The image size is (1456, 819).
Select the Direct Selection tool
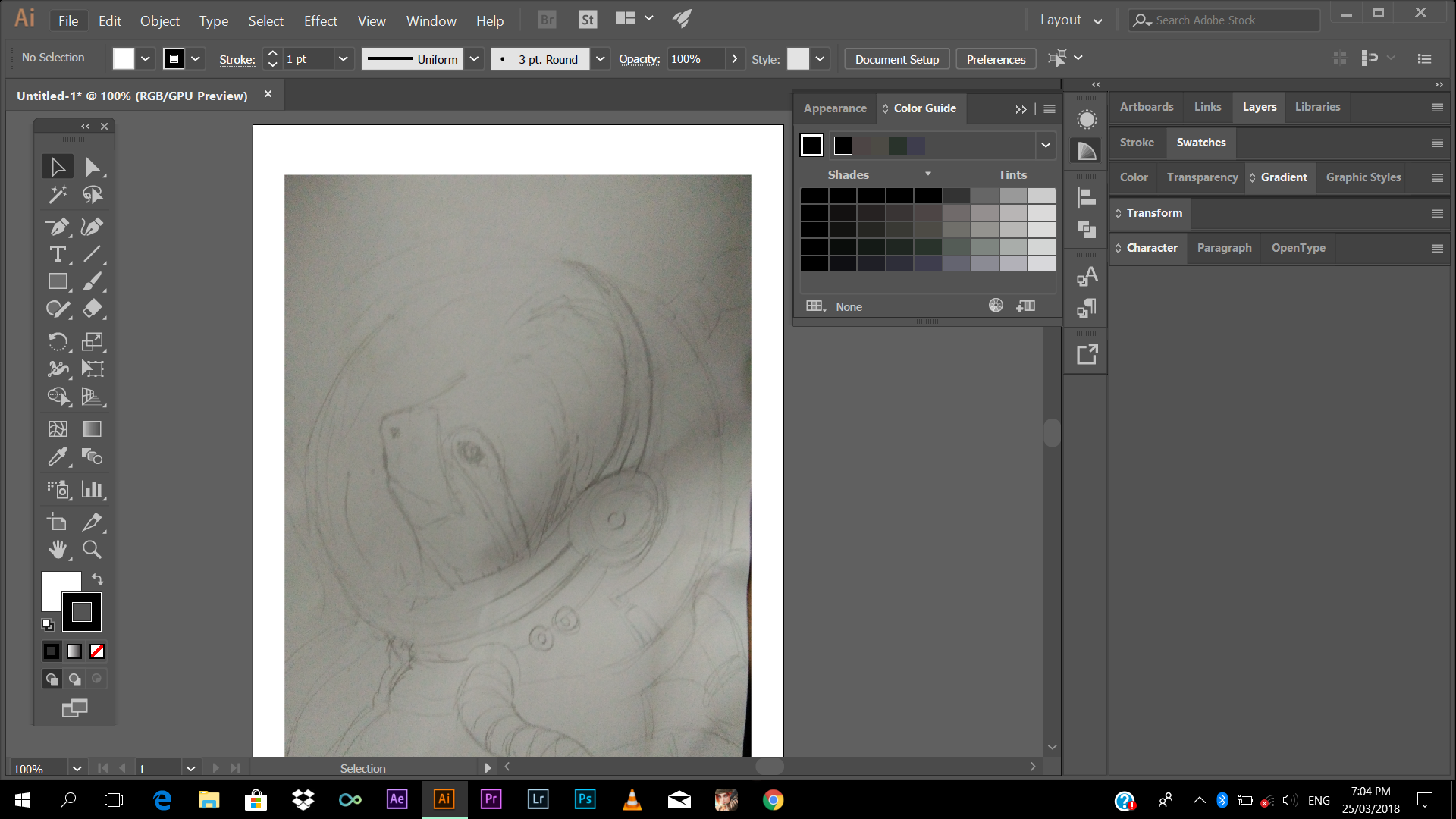[93, 167]
